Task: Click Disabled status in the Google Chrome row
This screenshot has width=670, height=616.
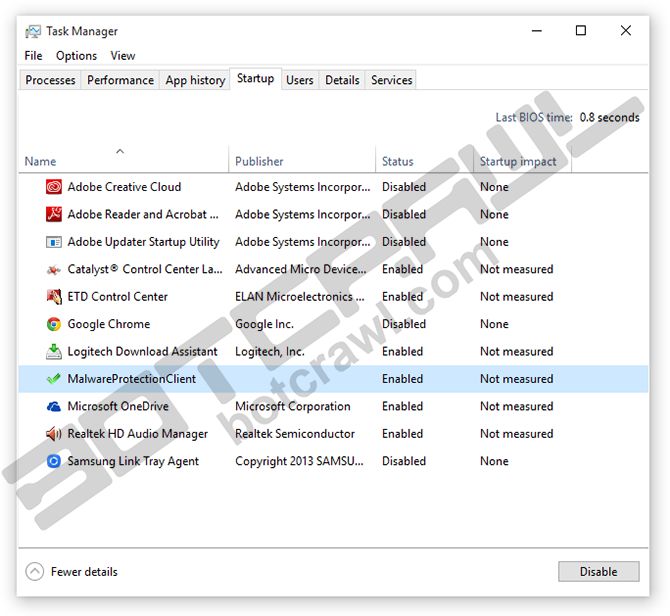Action: (404, 324)
